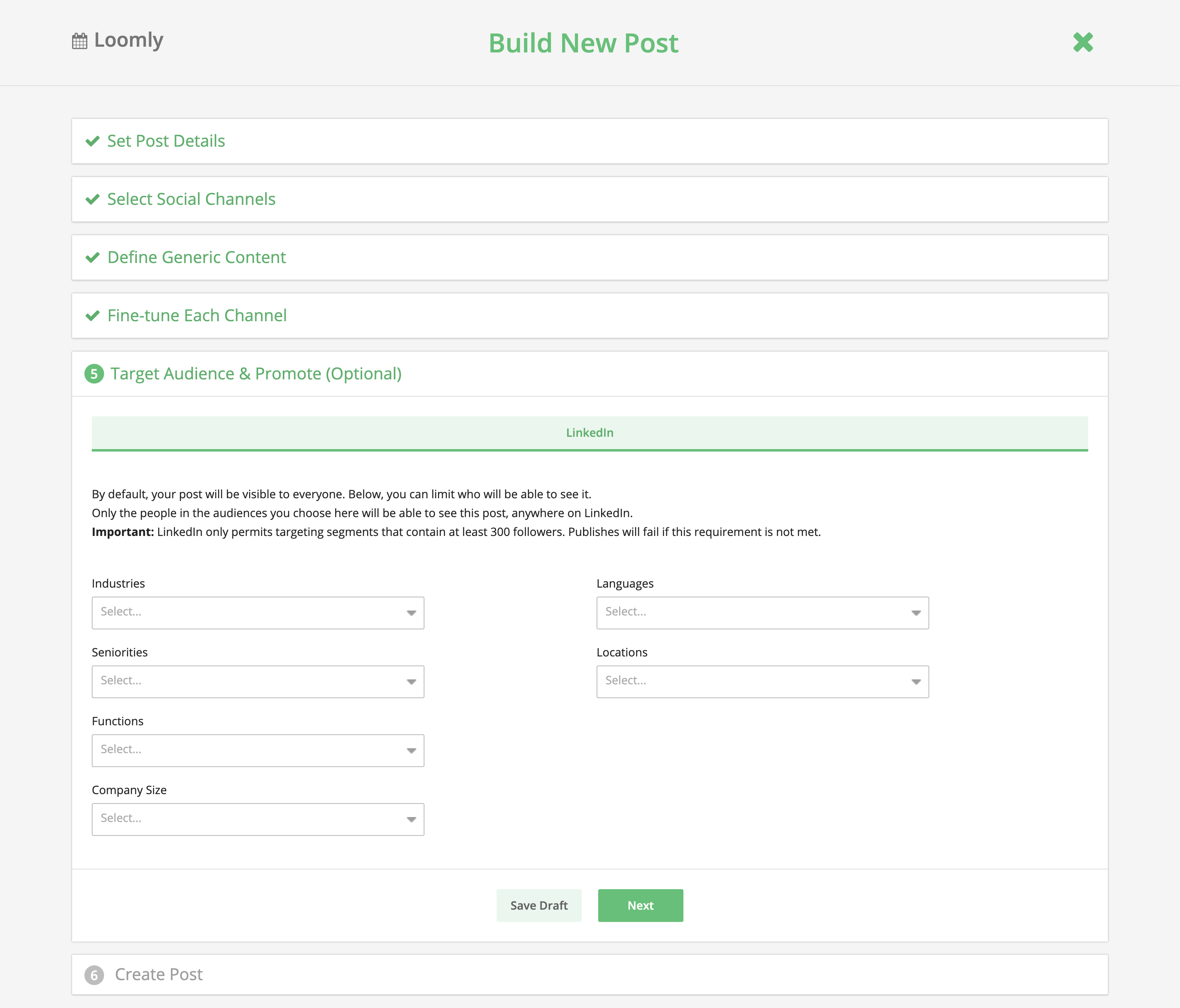Expand the Set Post Details section

pyautogui.click(x=166, y=141)
